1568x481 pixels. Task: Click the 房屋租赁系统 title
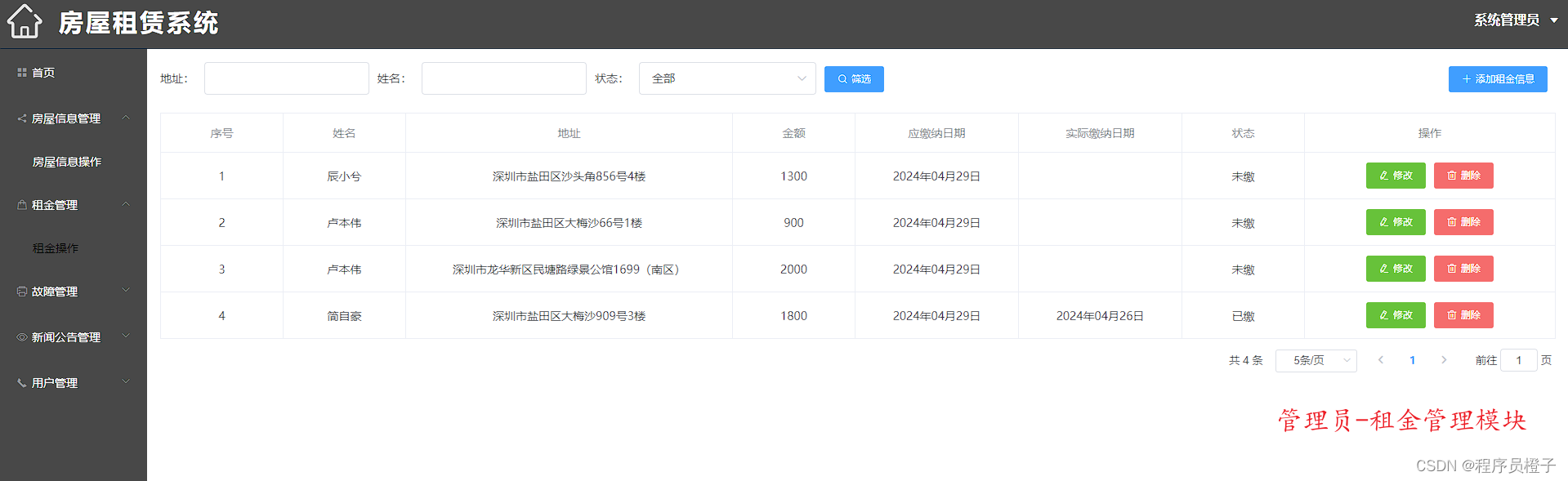138,23
